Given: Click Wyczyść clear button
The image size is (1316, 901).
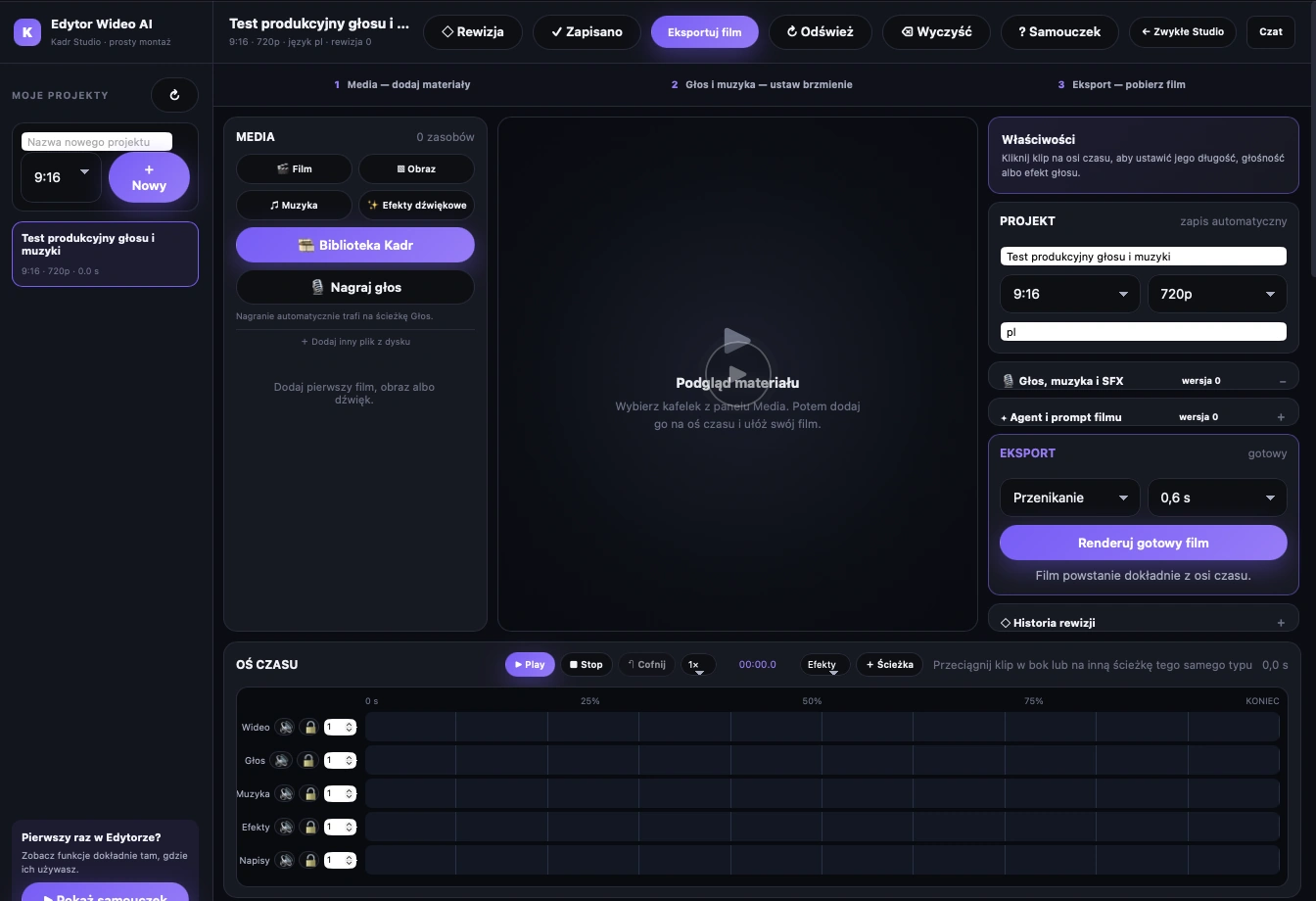Looking at the screenshot, I should point(936,31).
